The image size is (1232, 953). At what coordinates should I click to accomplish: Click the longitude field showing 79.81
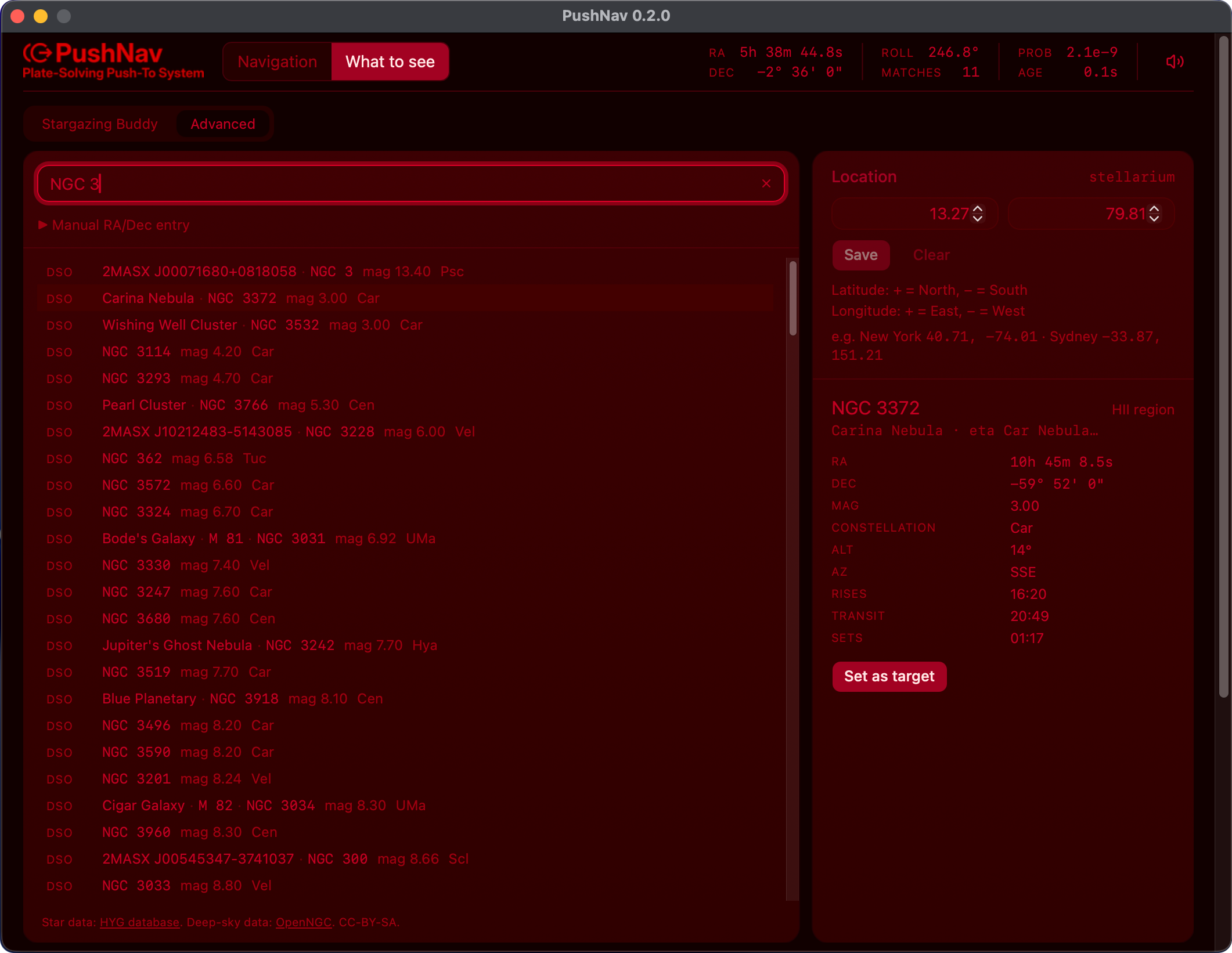[1091, 214]
